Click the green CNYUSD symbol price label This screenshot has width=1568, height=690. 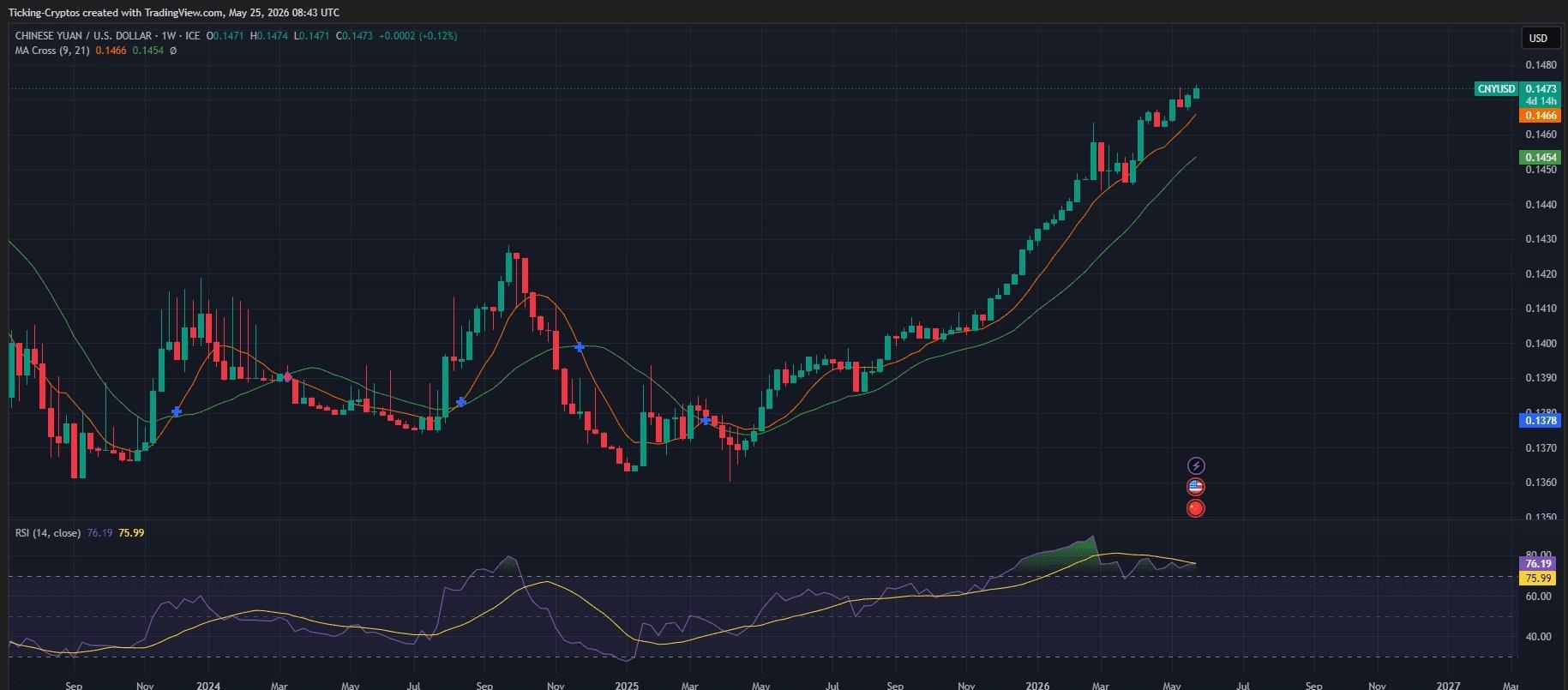point(1496,89)
